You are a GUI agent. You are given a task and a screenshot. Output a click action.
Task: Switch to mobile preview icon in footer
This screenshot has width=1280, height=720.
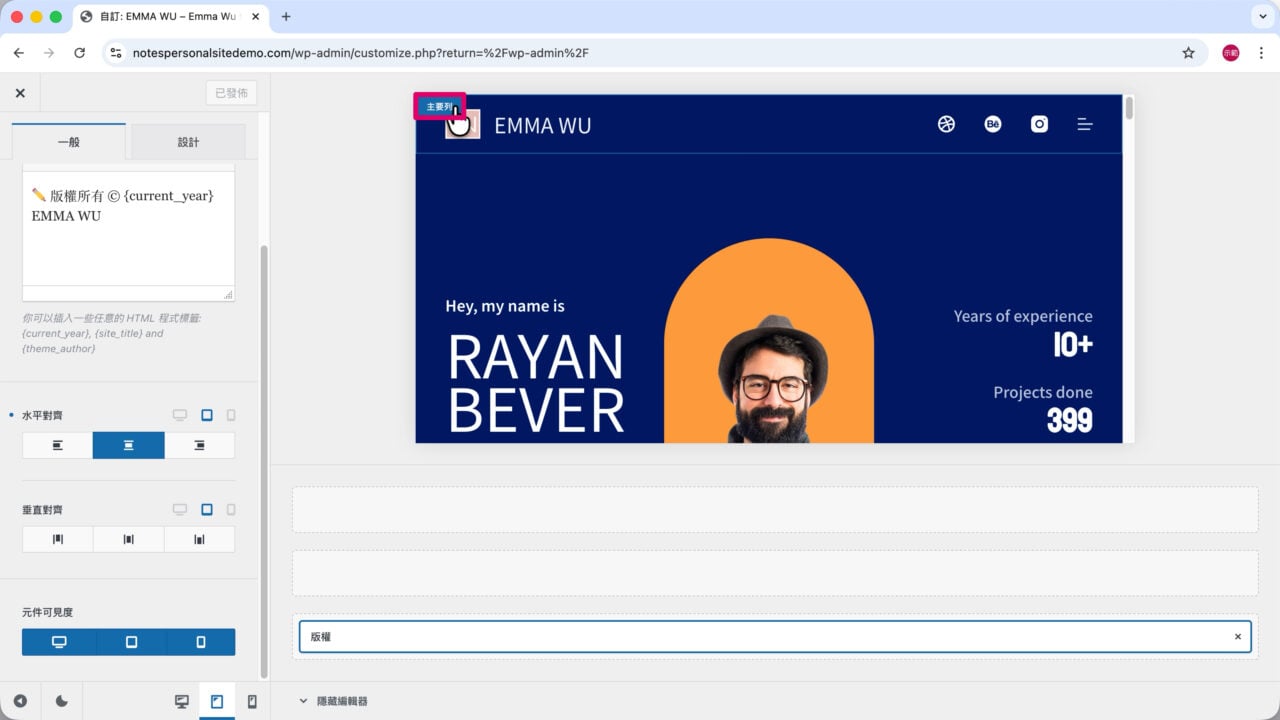click(252, 701)
